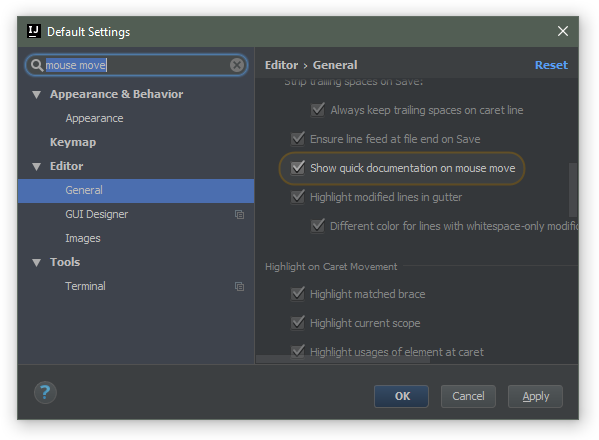The height and width of the screenshot is (440, 599).
Task: Click the IntelliJ logo in the title bar
Action: point(34,31)
